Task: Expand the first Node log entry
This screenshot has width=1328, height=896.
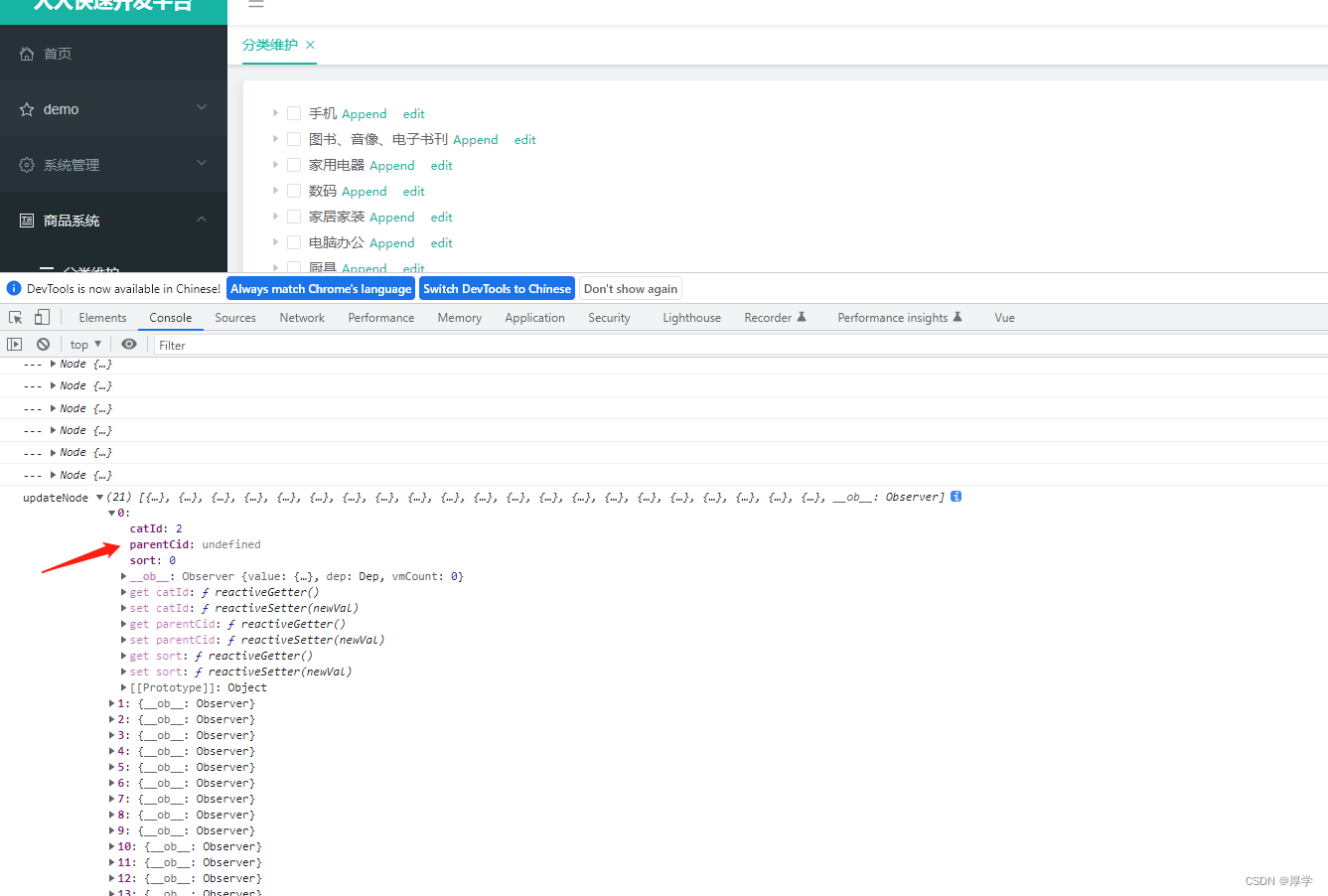Action: [54, 364]
